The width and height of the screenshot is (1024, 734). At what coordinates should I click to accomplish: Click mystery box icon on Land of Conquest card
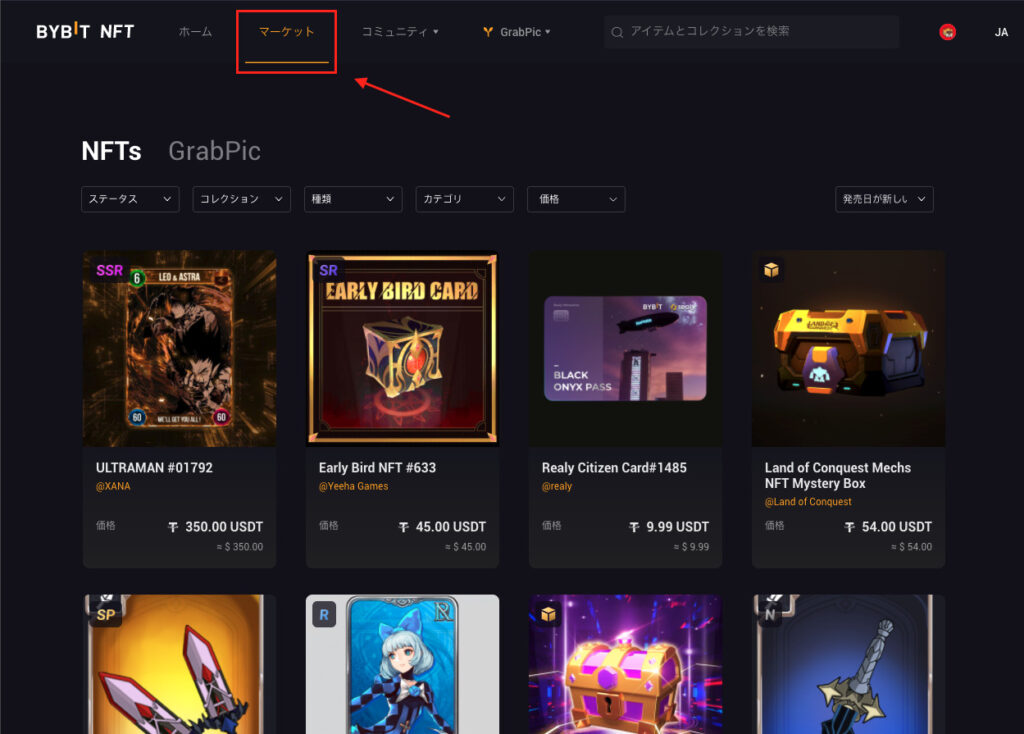771,270
